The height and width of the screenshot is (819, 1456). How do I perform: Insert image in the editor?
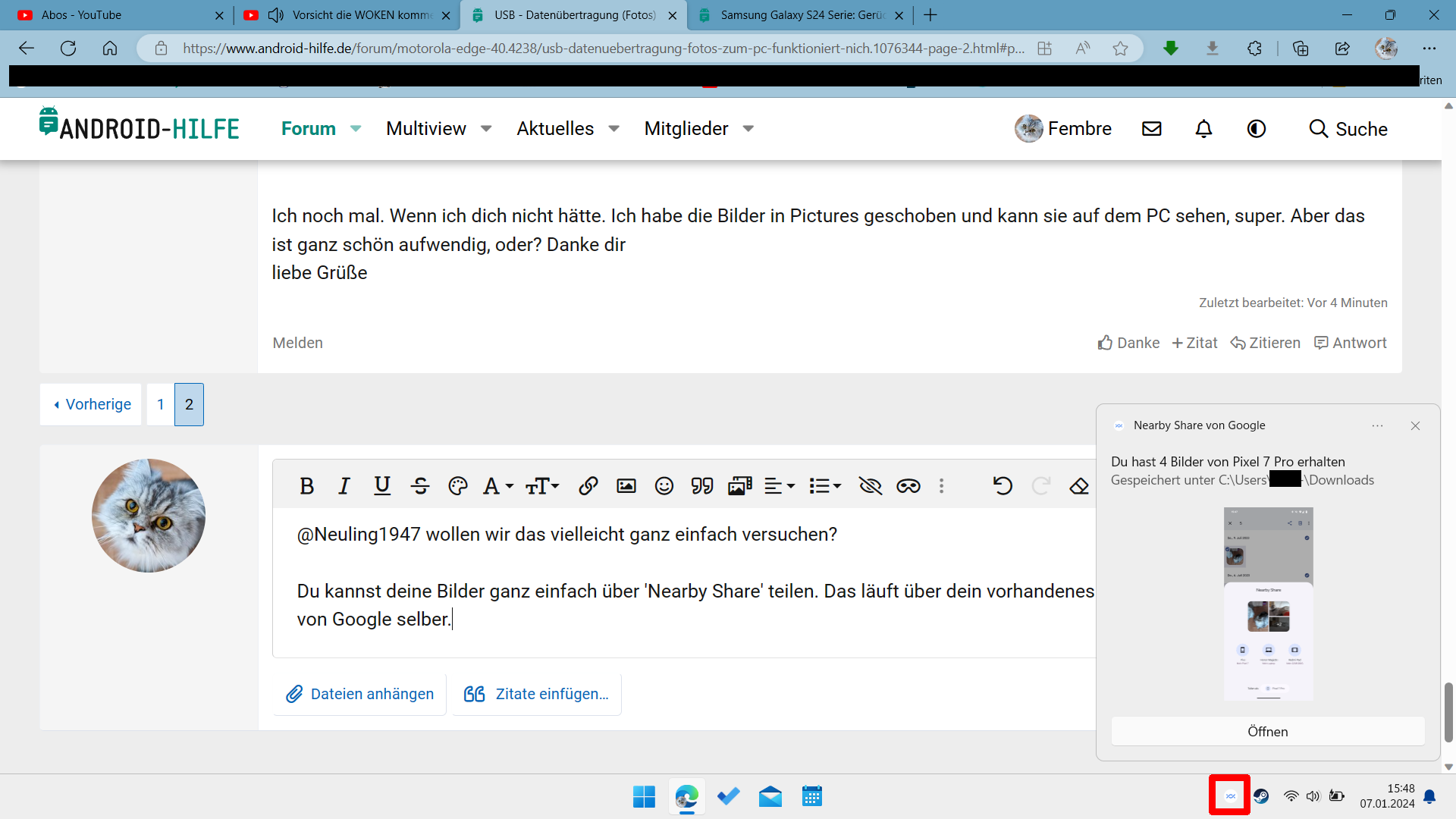[626, 486]
